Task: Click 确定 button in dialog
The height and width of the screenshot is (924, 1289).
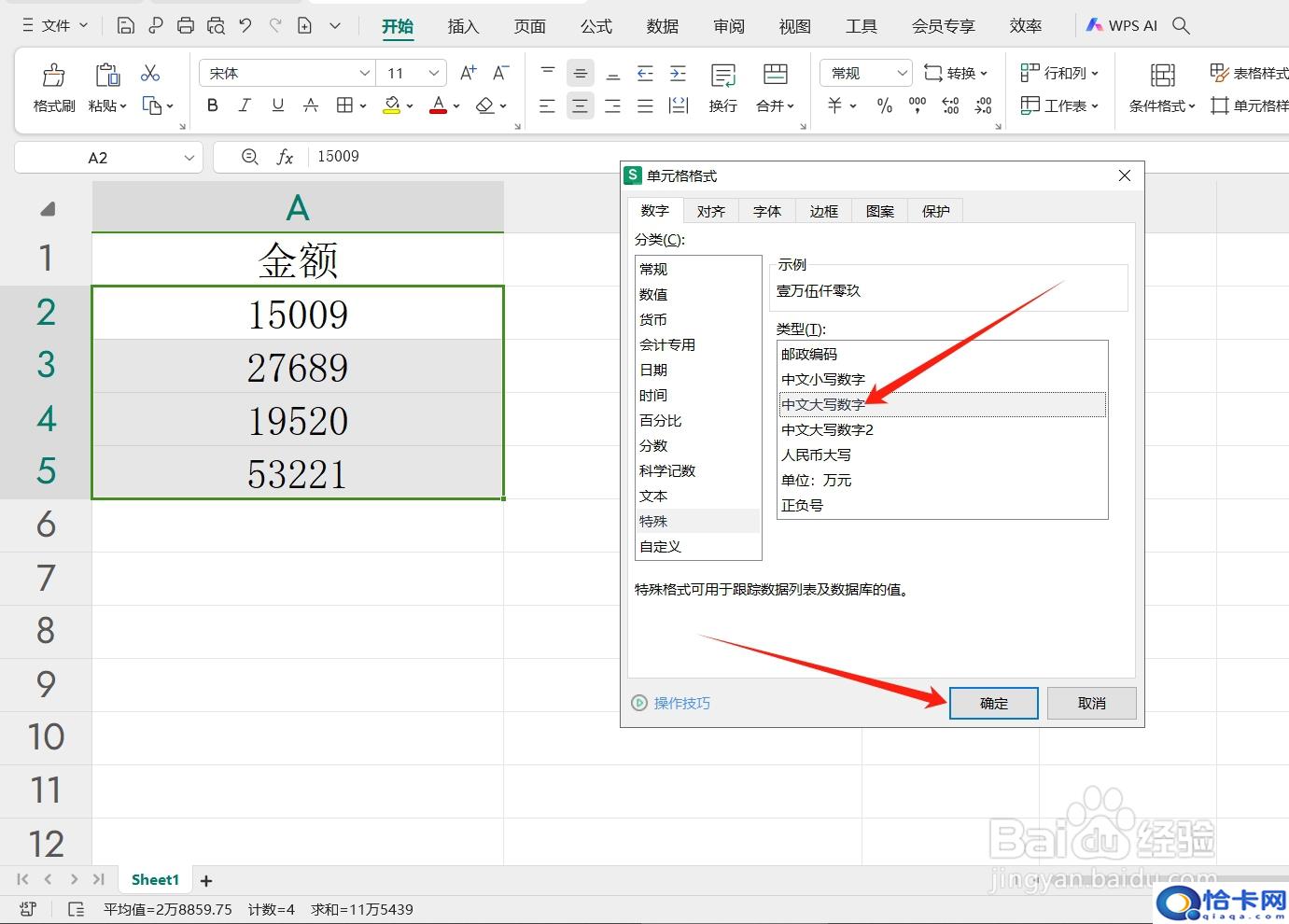Action: click(x=994, y=704)
